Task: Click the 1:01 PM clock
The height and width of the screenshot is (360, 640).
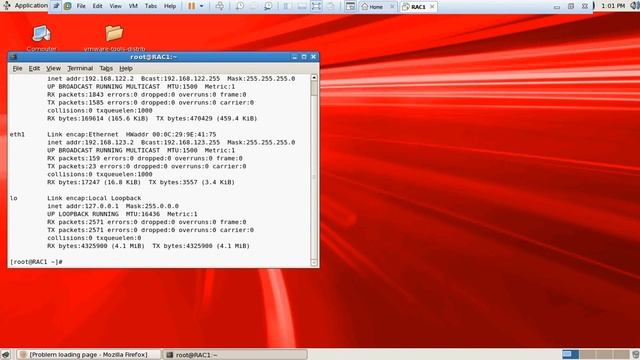Action: point(613,6)
